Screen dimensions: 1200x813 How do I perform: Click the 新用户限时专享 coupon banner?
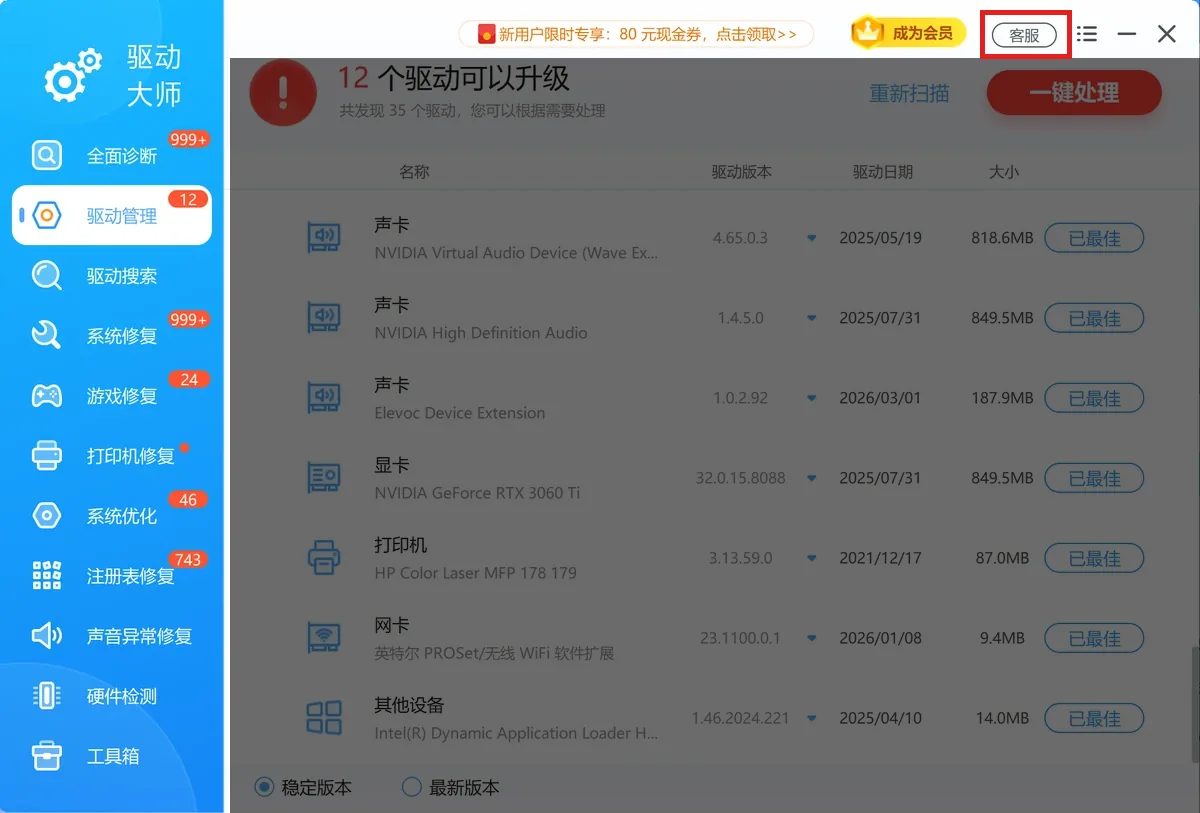tap(637, 34)
